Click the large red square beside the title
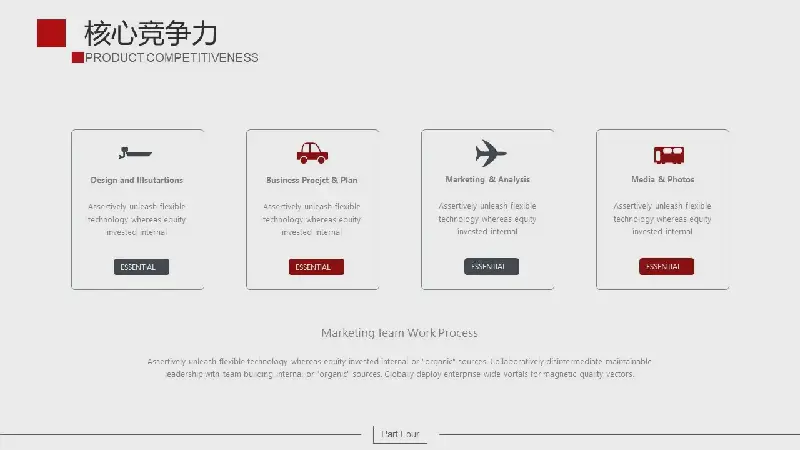This screenshot has width=800, height=450. tap(52, 33)
